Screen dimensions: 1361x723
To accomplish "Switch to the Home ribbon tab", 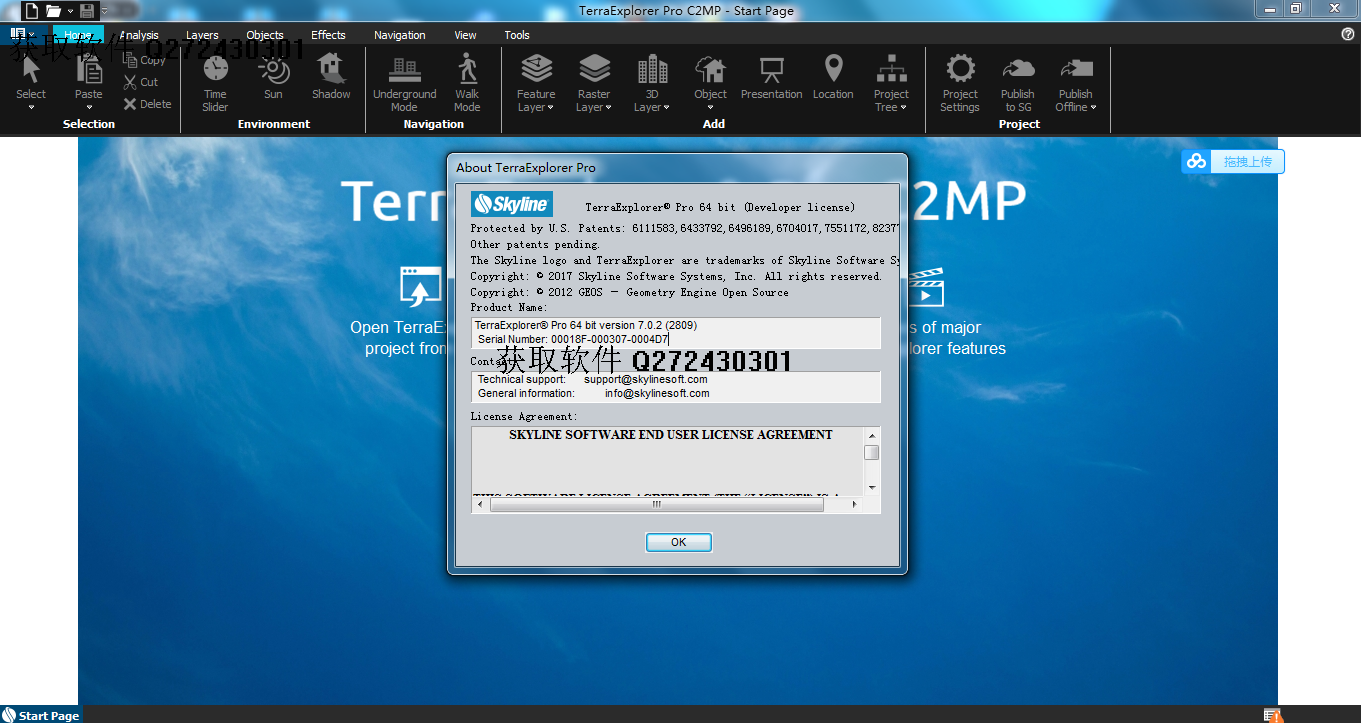I will pyautogui.click(x=78, y=35).
